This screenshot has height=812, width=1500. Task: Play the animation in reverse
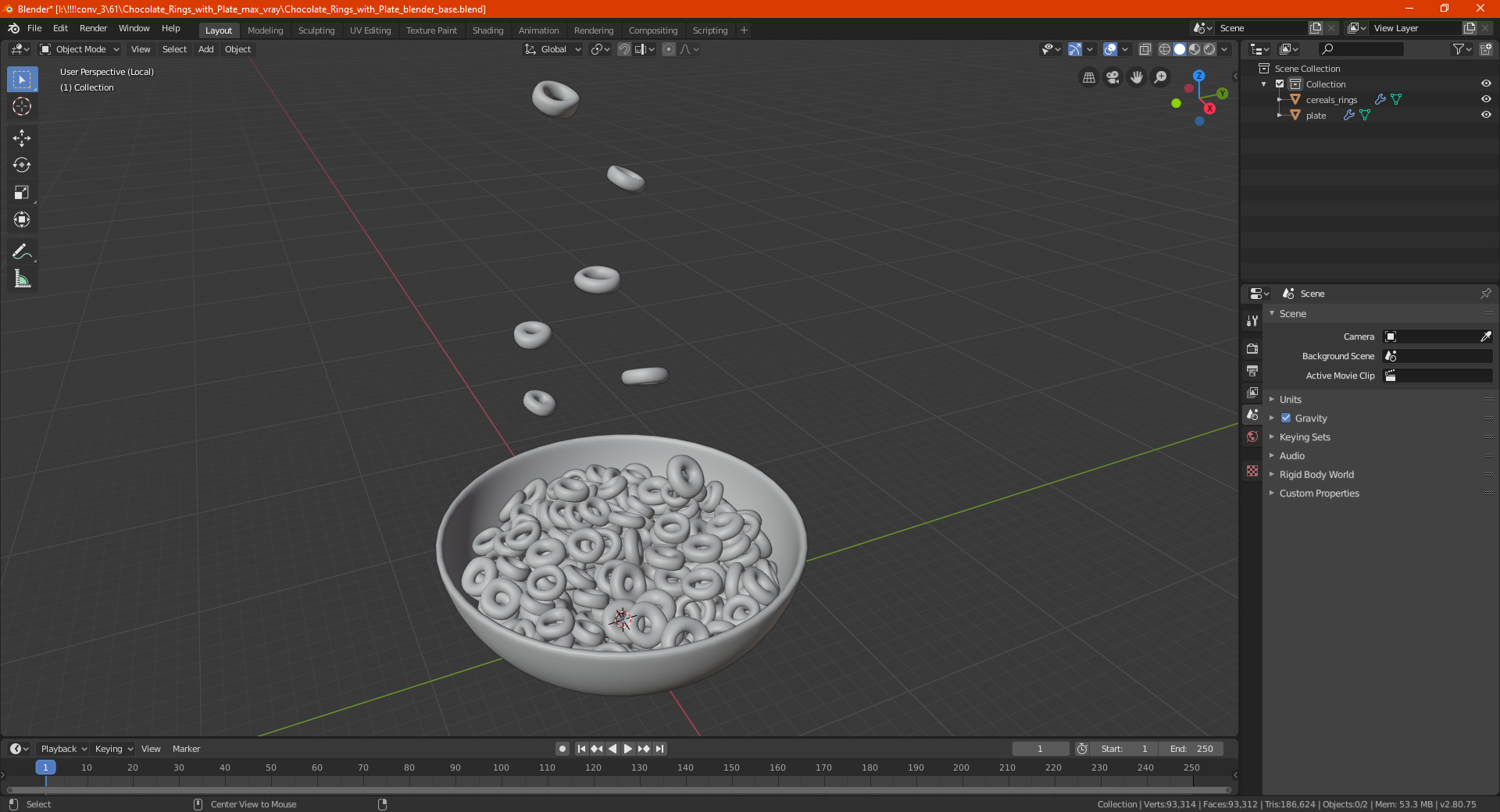pos(612,749)
